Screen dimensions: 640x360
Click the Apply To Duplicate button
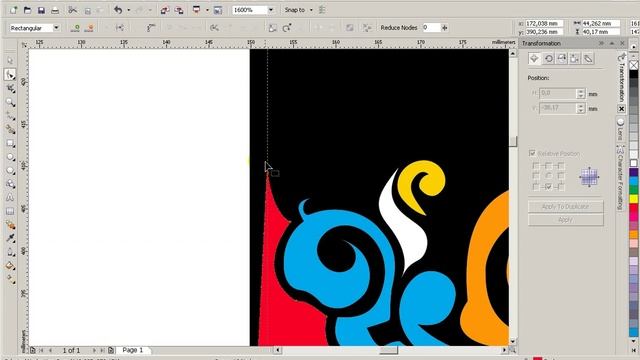pyautogui.click(x=565, y=207)
